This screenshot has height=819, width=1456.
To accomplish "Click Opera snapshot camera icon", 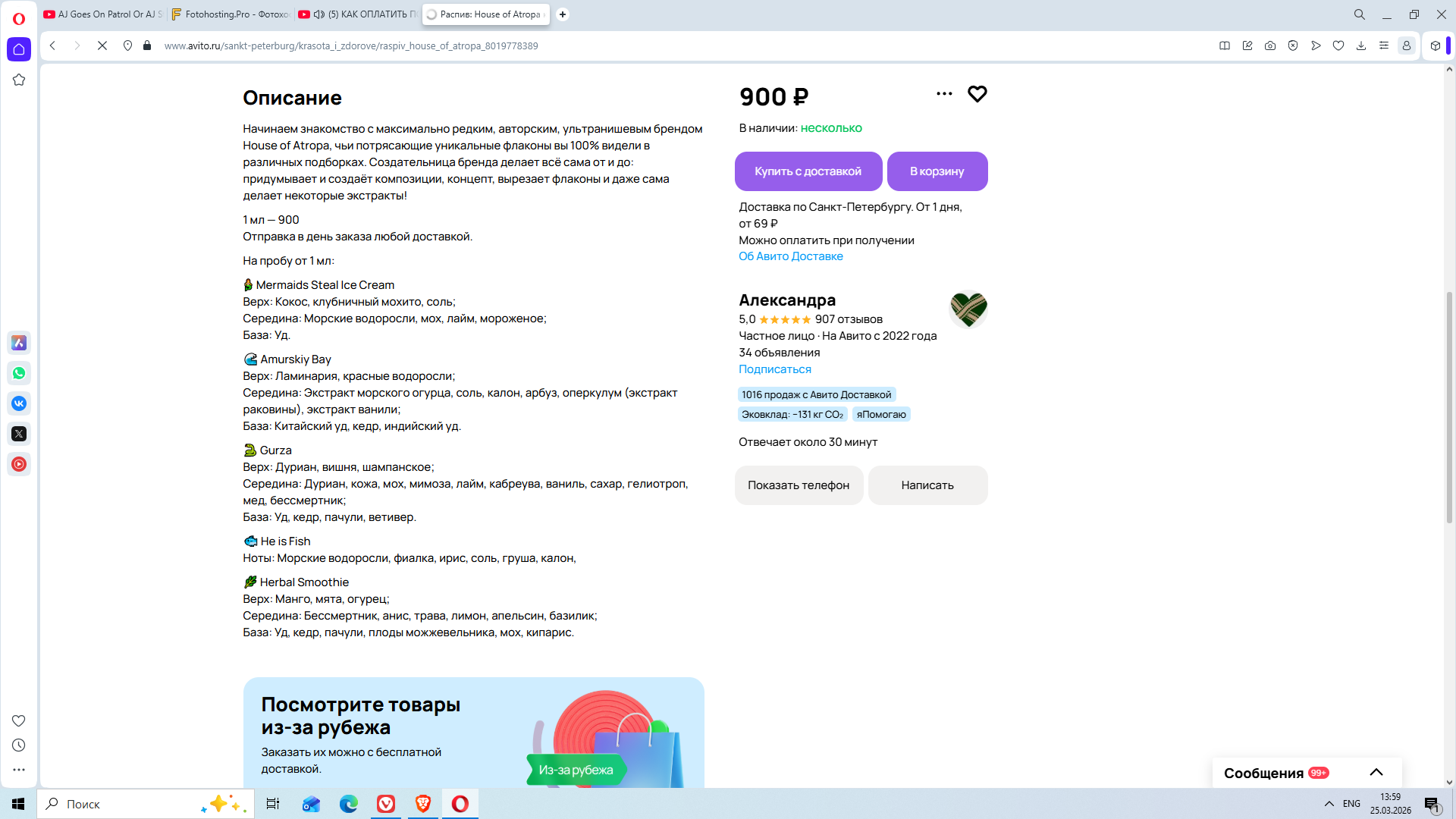I will 1270,45.
